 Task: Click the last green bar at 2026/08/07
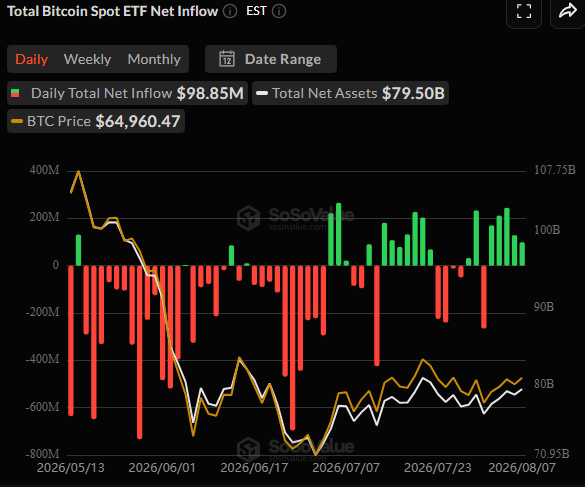(x=522, y=254)
